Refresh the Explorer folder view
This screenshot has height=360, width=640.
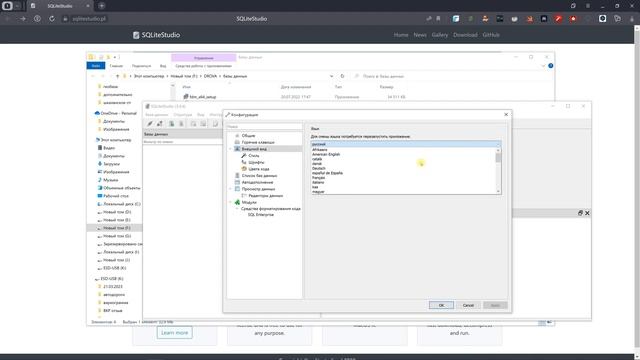click(x=342, y=76)
